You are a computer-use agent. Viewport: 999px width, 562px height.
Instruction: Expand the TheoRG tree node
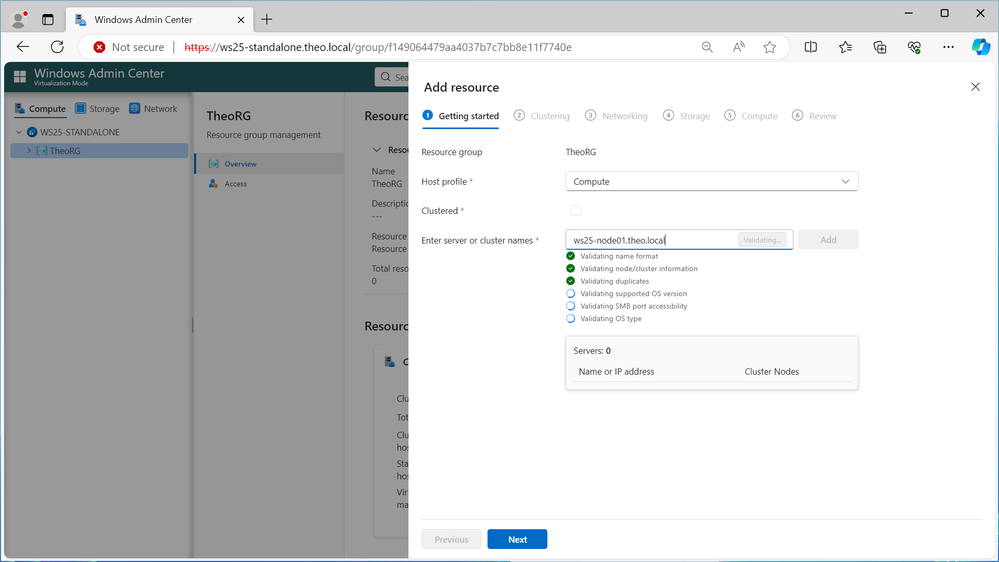pos(29,151)
